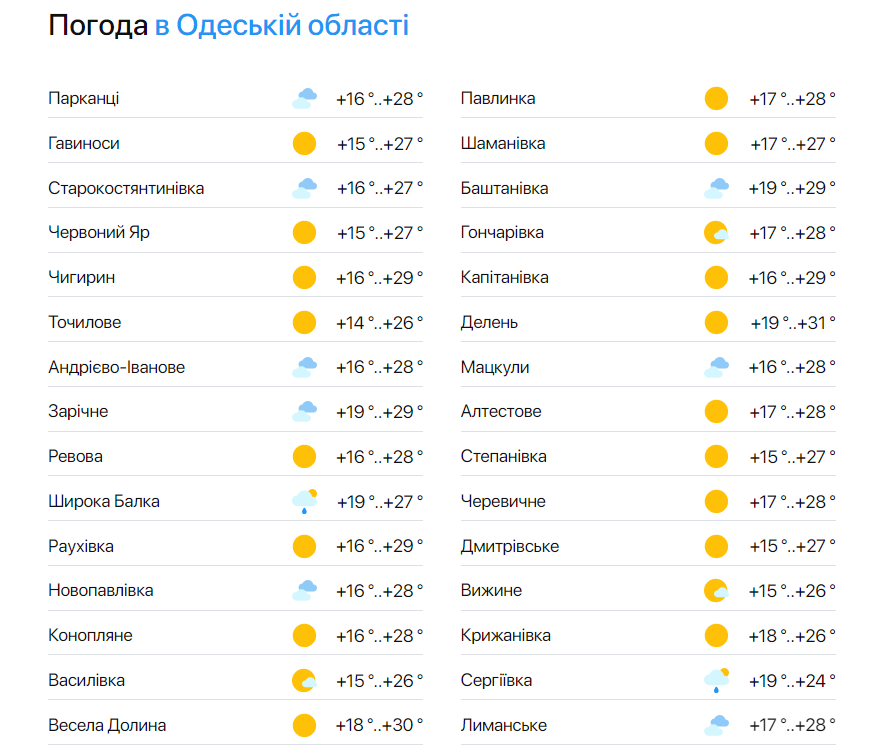Select the sun icon next to Гавиноси
The image size is (885, 752).
coord(304,143)
